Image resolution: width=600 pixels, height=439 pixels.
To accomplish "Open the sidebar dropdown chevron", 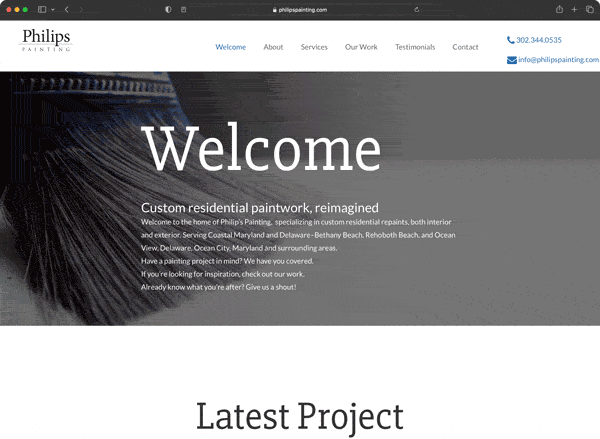I will (x=53, y=10).
